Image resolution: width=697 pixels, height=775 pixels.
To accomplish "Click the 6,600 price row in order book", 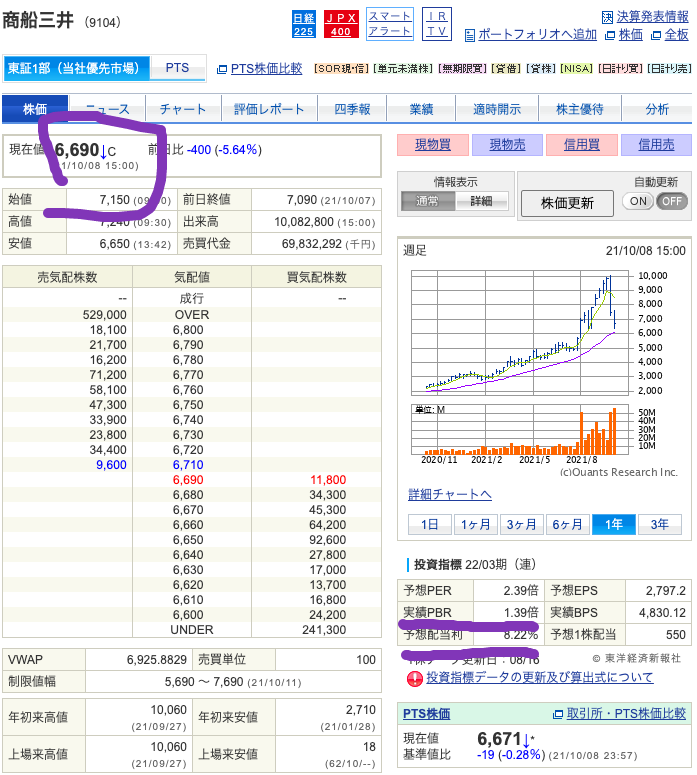I will click(192, 614).
